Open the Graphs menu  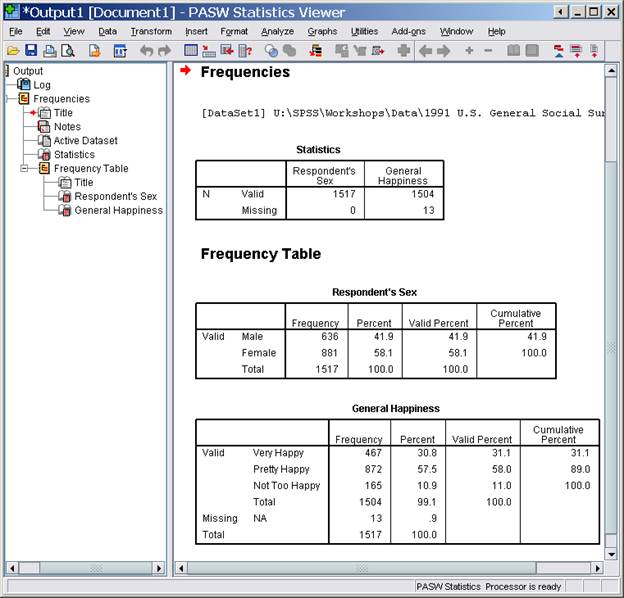(322, 31)
